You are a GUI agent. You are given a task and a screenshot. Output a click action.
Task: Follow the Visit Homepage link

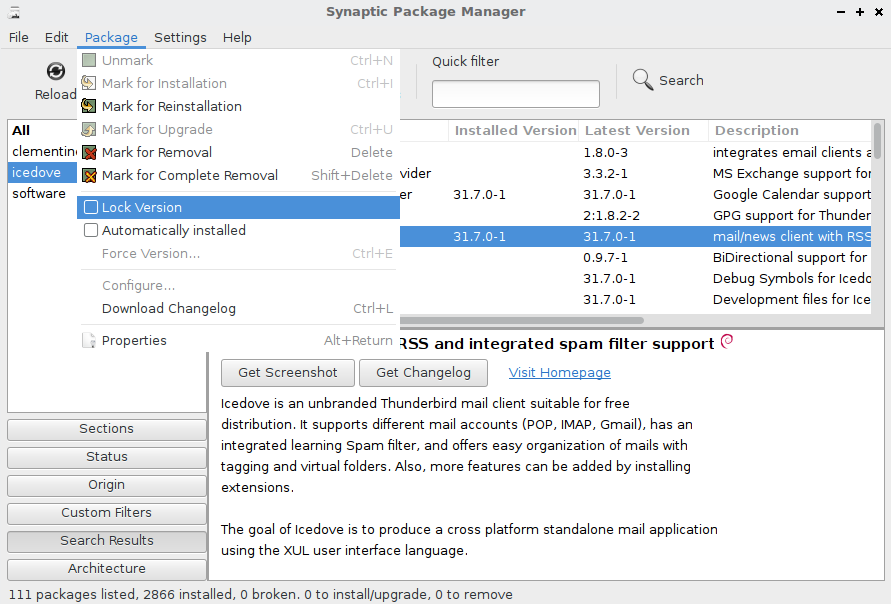[559, 373]
